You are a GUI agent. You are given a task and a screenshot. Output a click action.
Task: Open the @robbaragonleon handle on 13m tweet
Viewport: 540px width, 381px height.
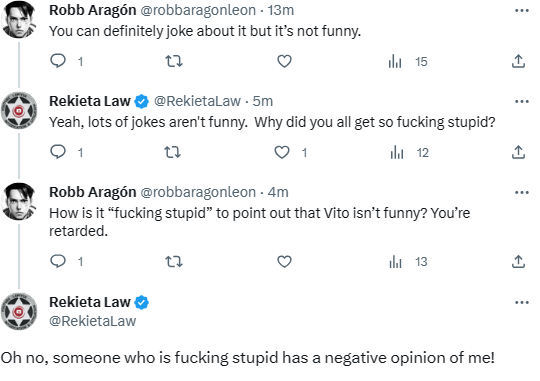[x=198, y=10]
